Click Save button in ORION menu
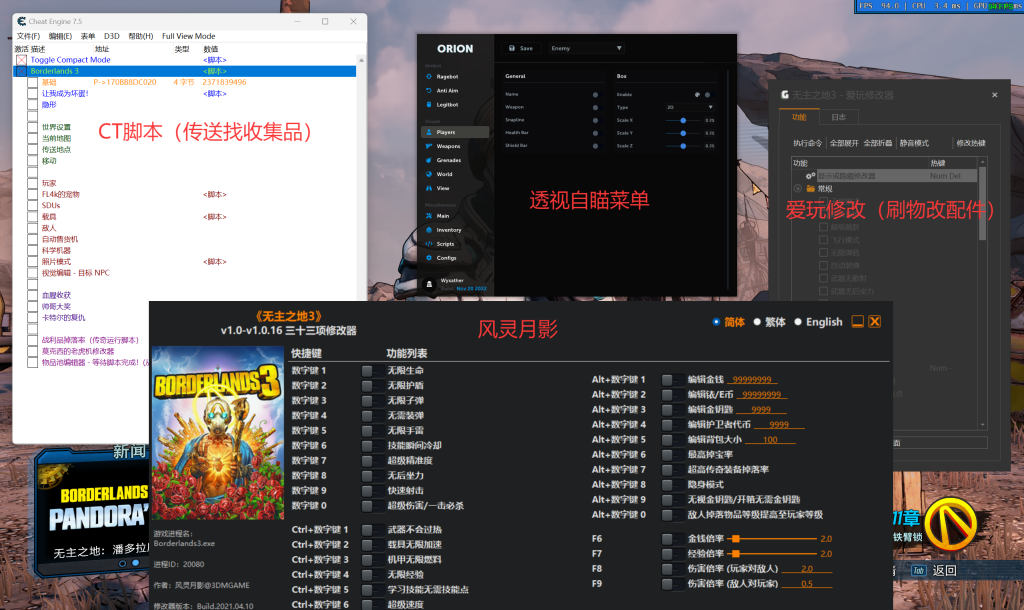The width and height of the screenshot is (1024, 610). click(x=521, y=48)
